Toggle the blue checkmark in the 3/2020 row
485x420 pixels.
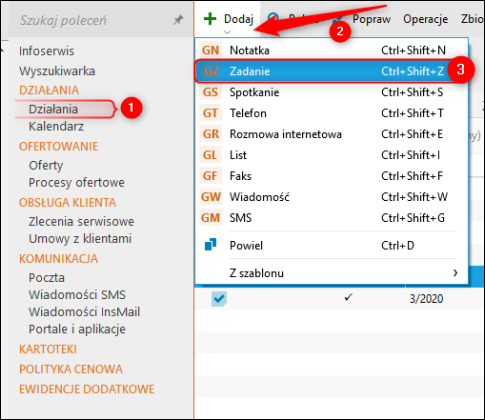tap(219, 299)
